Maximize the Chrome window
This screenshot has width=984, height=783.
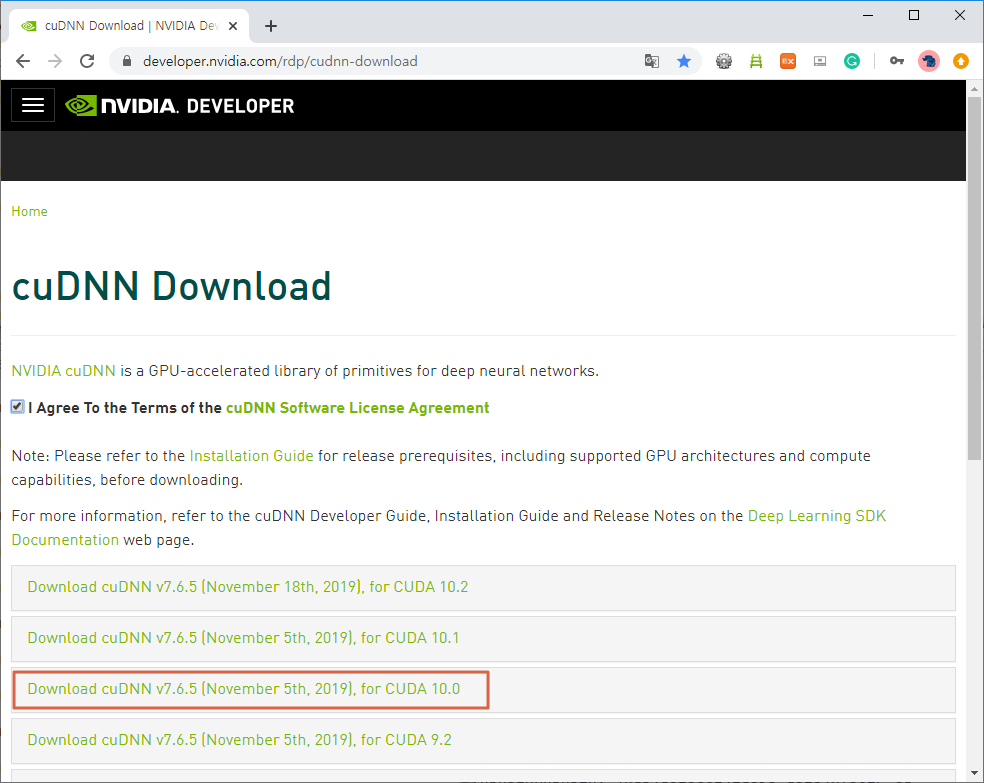[914, 15]
